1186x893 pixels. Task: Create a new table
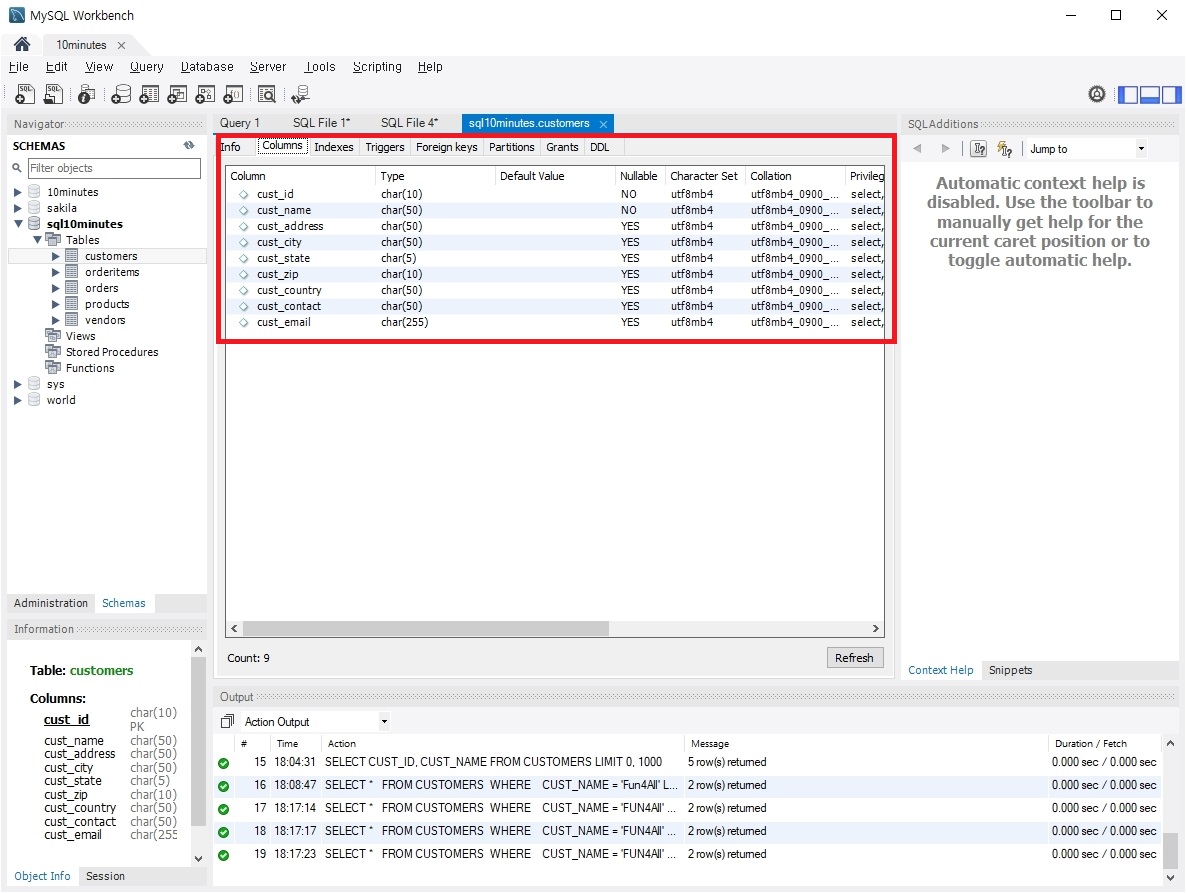(x=149, y=94)
